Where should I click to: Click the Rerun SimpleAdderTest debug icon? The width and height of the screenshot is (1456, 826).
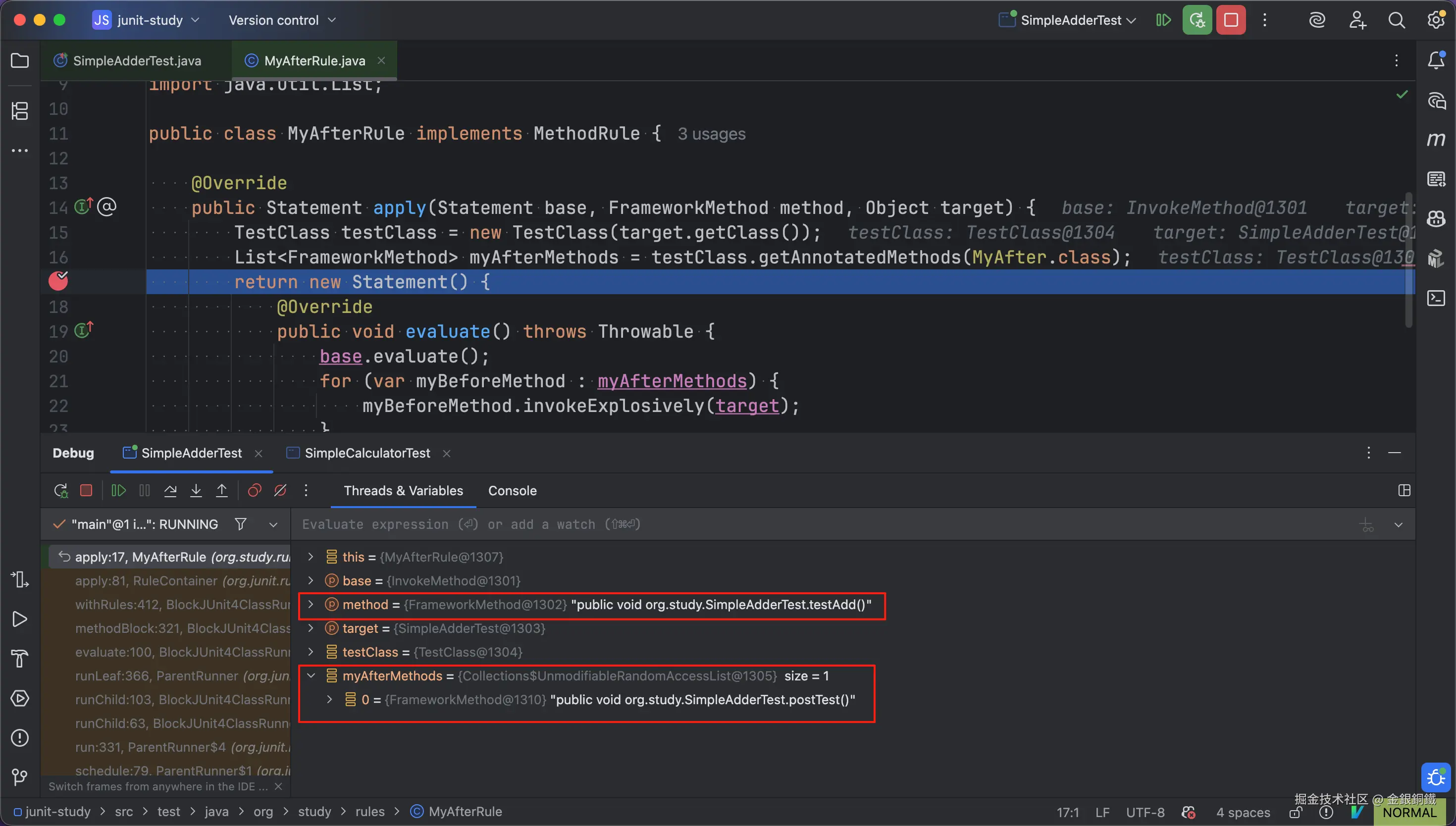61,491
